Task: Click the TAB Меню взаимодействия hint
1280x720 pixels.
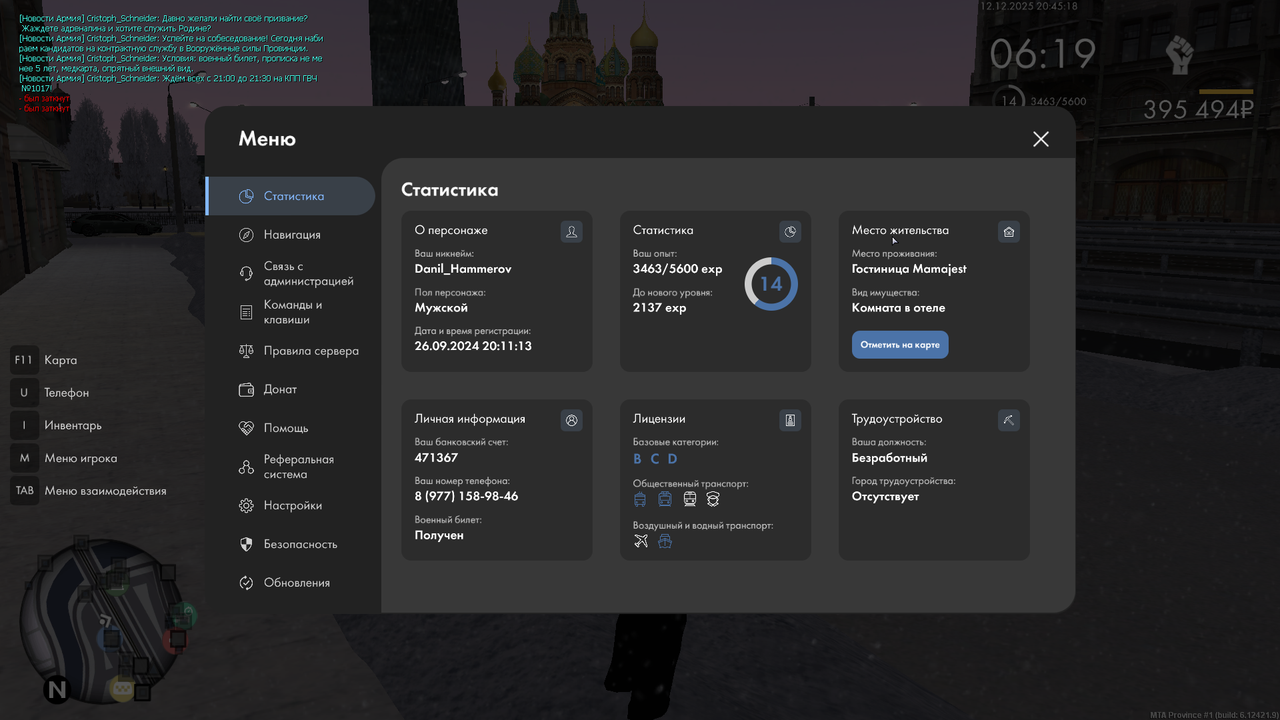Action: (x=89, y=491)
